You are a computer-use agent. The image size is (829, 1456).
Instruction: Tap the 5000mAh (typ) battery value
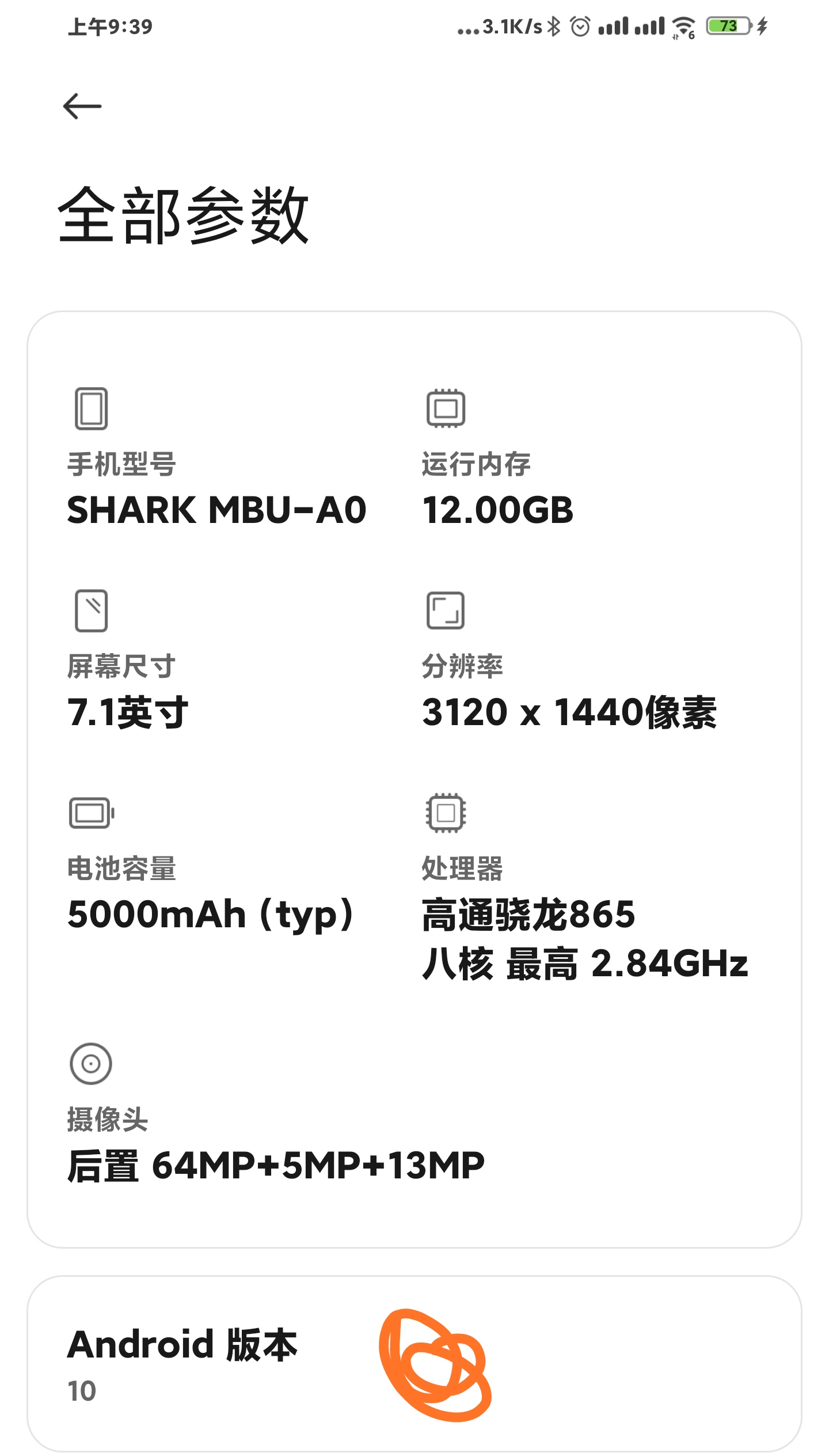(211, 915)
